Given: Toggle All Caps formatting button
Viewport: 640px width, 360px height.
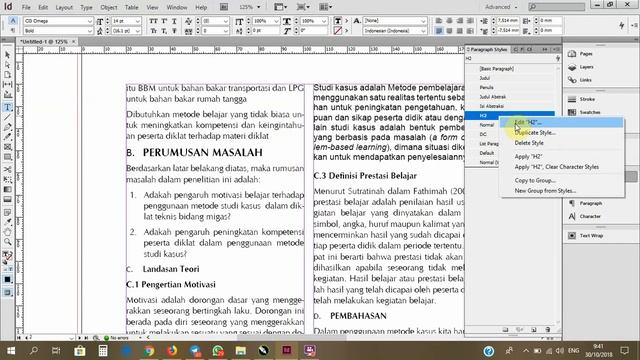Looking at the screenshot, I should (x=153, y=21).
